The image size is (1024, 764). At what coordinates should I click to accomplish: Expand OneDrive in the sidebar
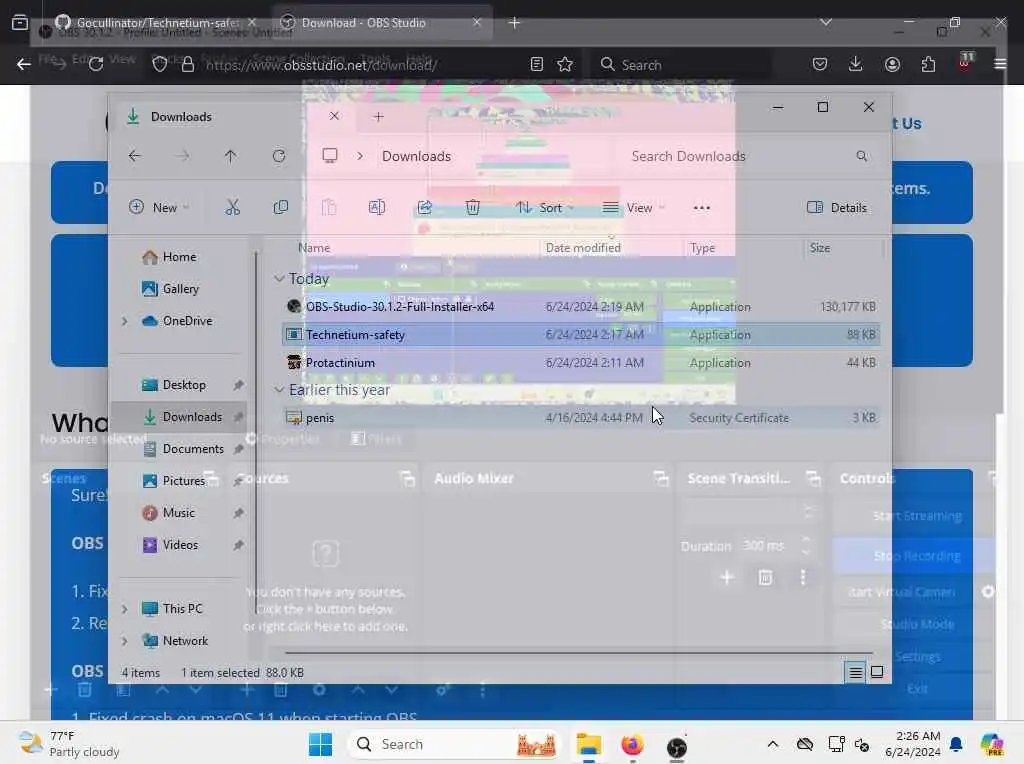(125, 321)
